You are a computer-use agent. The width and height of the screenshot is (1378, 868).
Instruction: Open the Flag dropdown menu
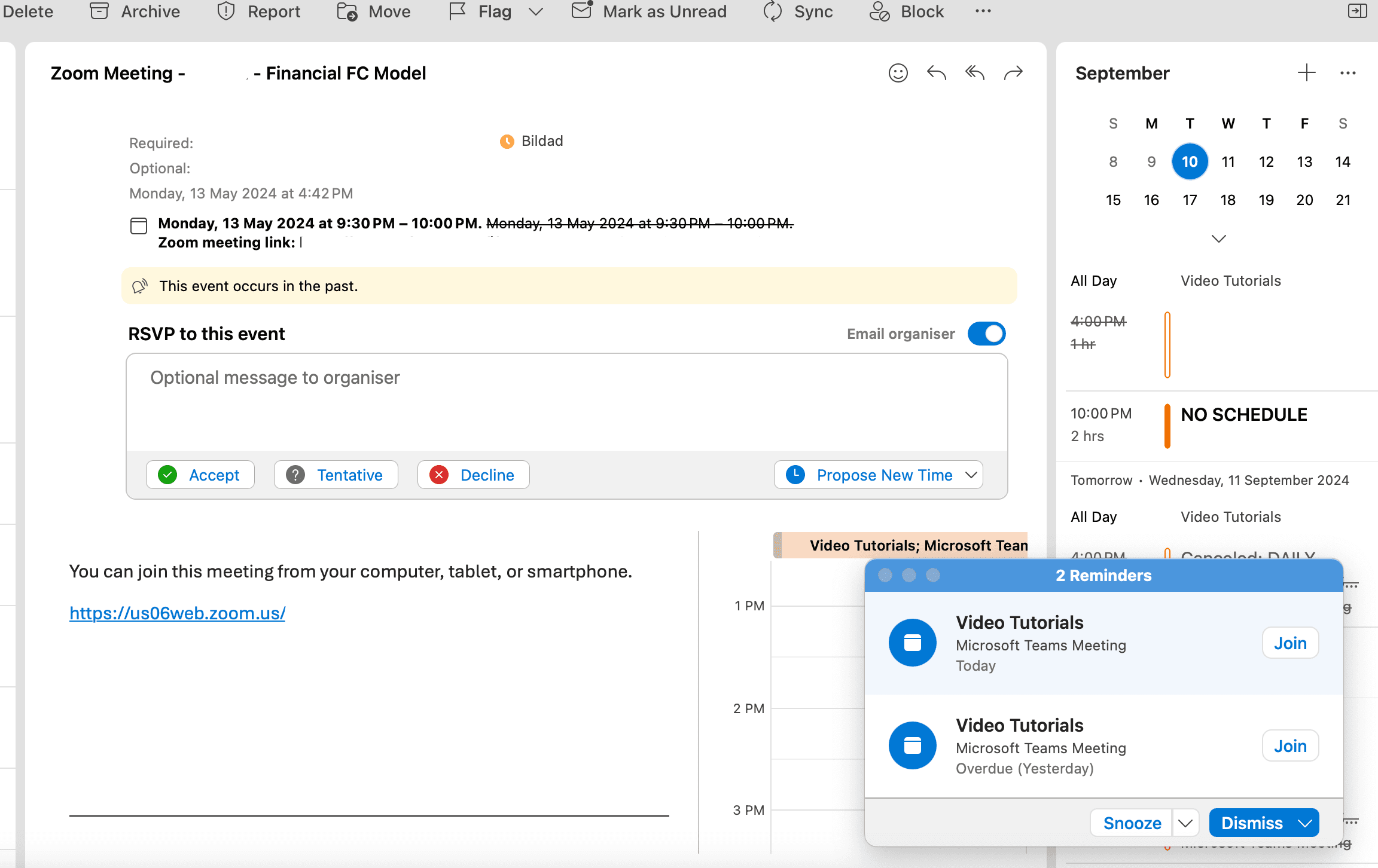535,11
